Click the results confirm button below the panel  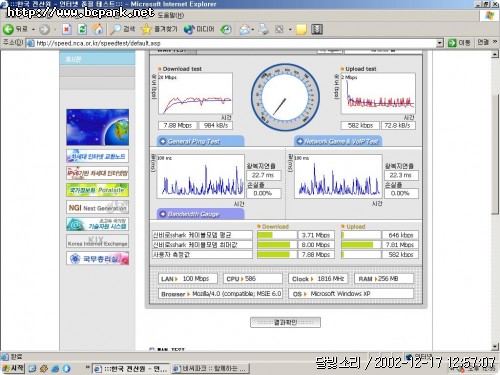click(x=285, y=322)
